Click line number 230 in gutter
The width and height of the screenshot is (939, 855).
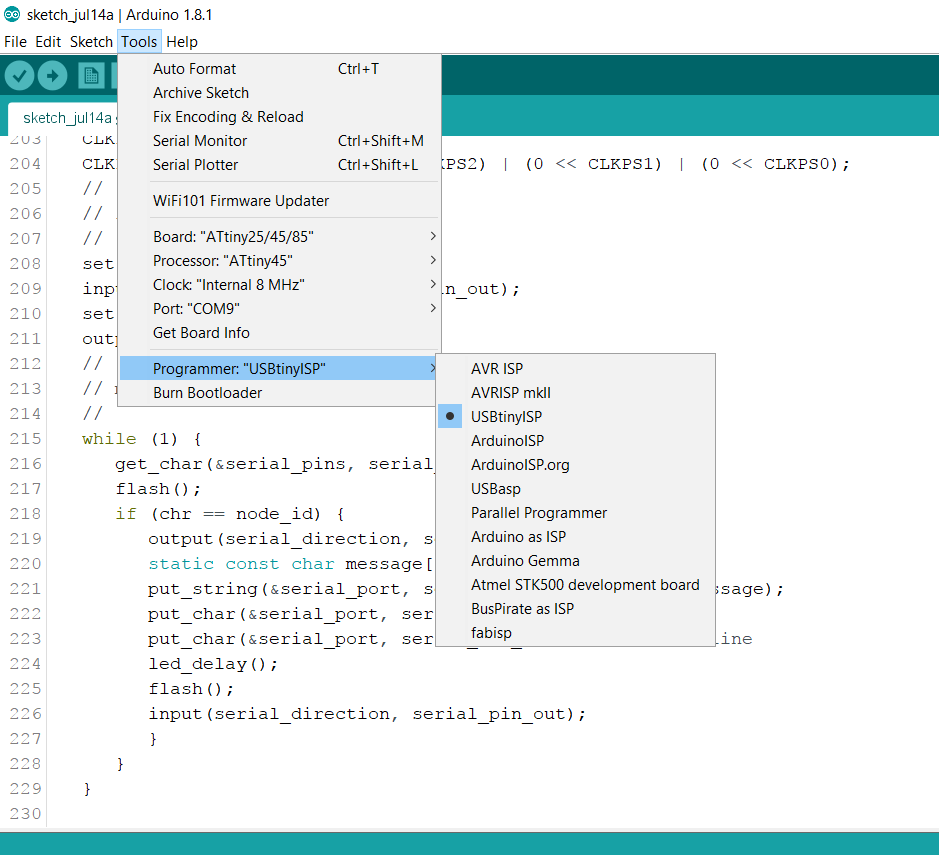(x=25, y=814)
